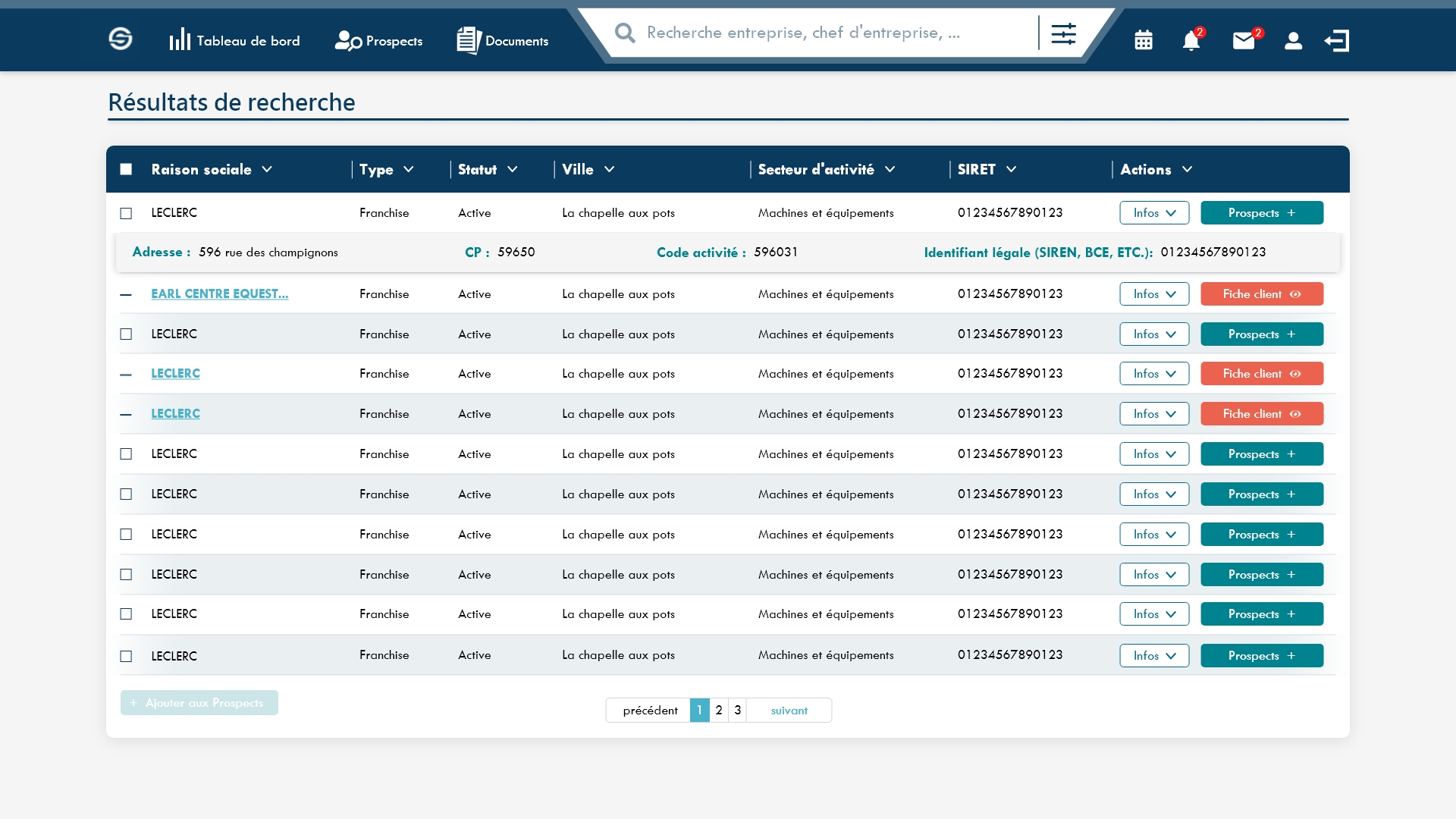The height and width of the screenshot is (819, 1456).
Task: Open the EARL CENTRE EQUEST... link
Action: point(220,293)
